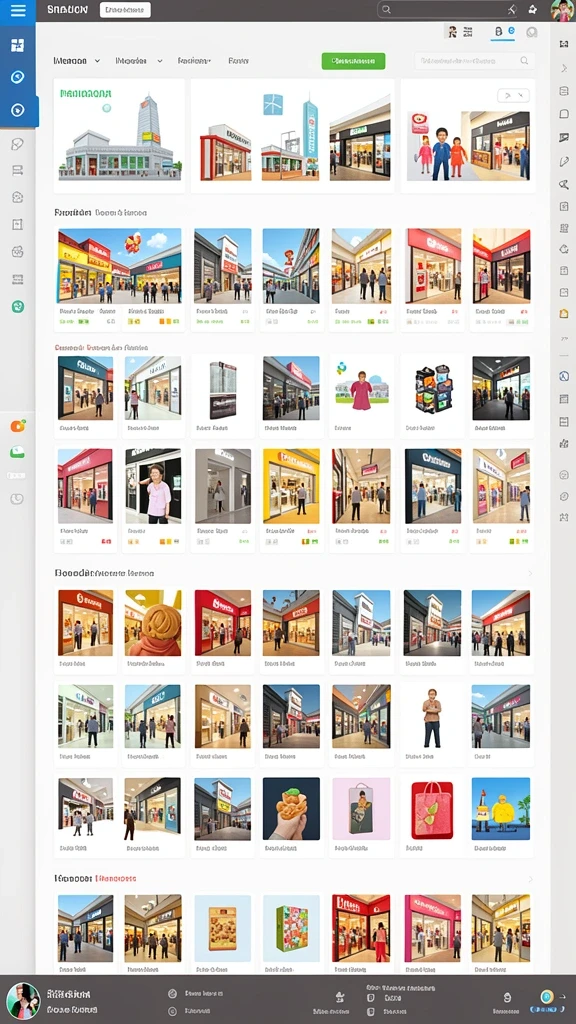Click the yellow note icon in right sidebar
576x1024 pixels.
(x=564, y=313)
